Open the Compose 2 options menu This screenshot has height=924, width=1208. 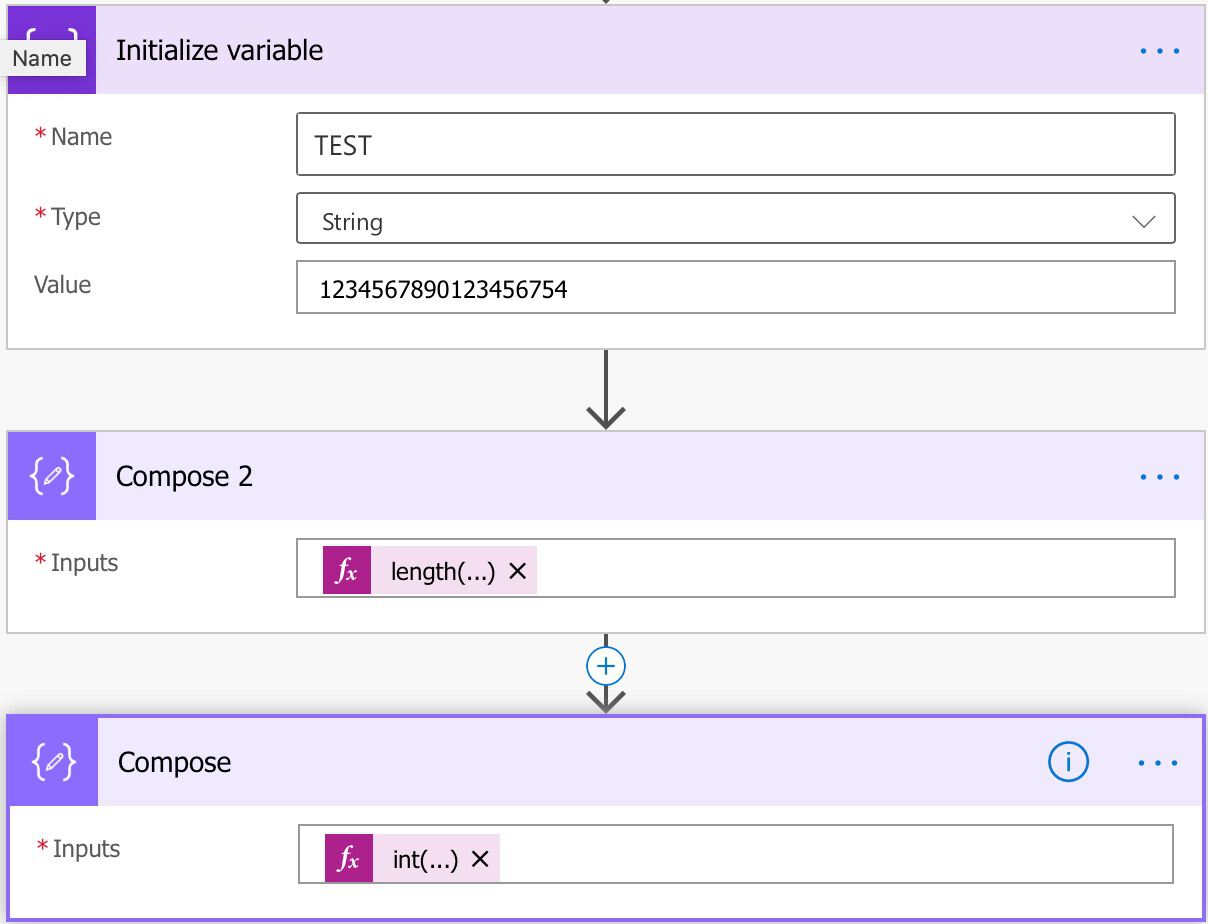(x=1159, y=476)
